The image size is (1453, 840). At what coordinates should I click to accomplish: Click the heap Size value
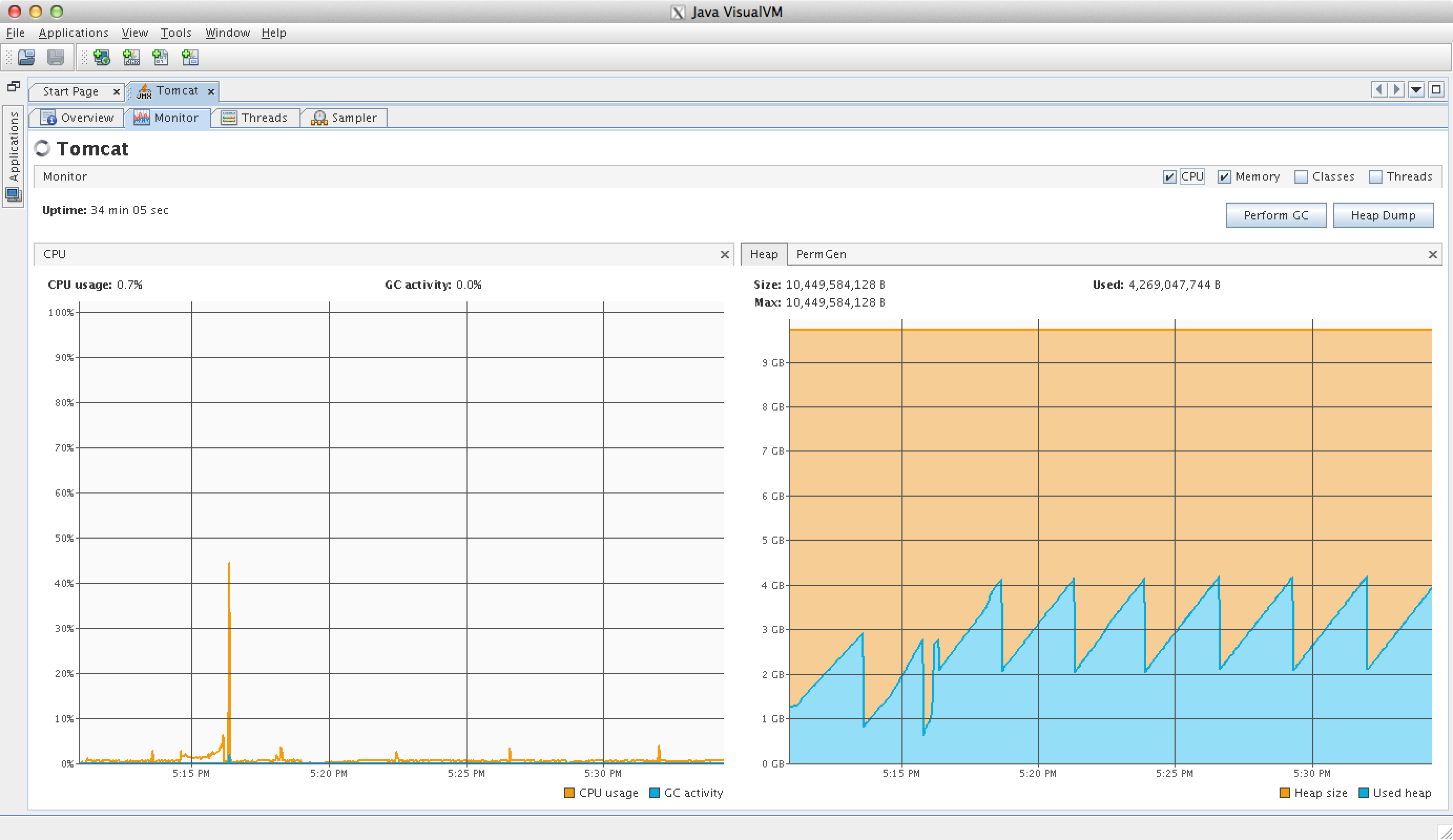click(x=835, y=285)
